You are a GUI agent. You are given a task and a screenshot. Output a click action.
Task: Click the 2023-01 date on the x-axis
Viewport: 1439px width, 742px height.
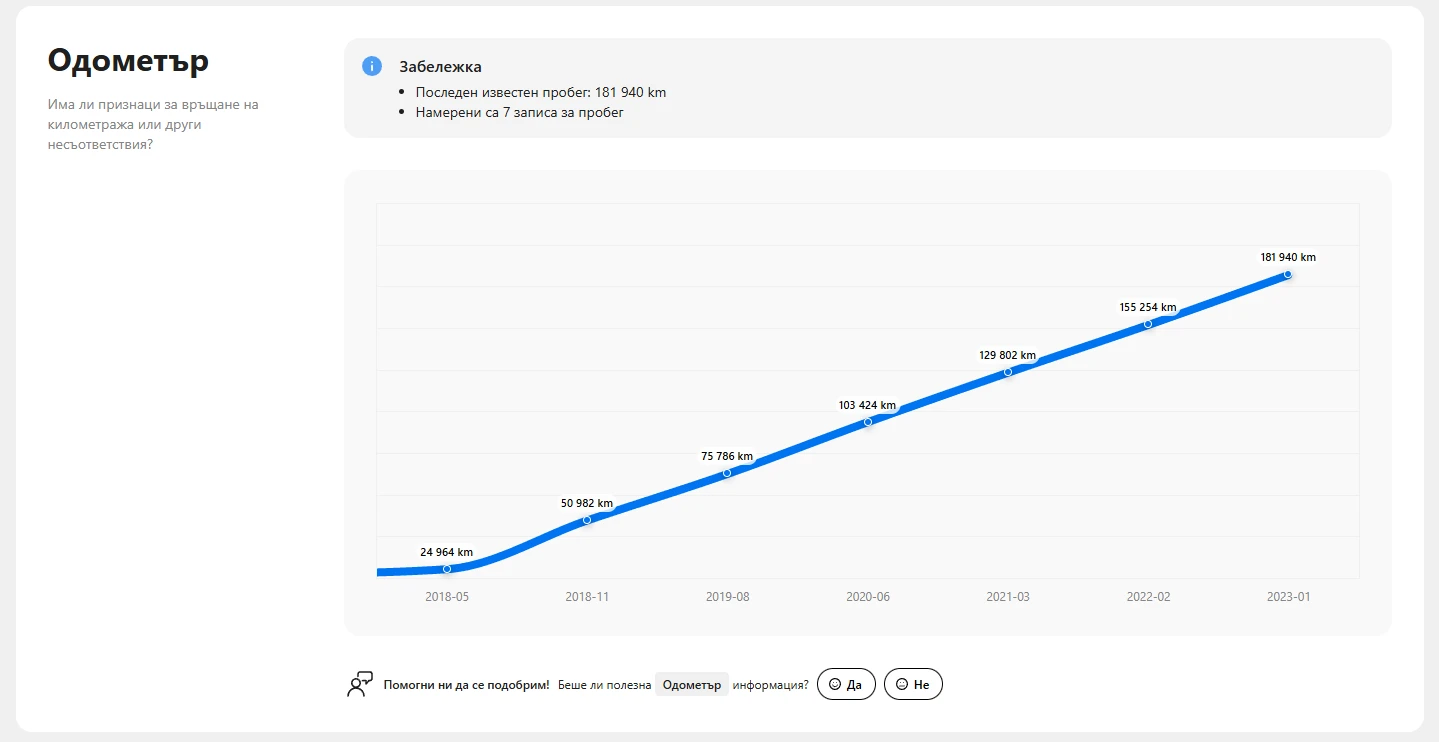[x=1288, y=597]
